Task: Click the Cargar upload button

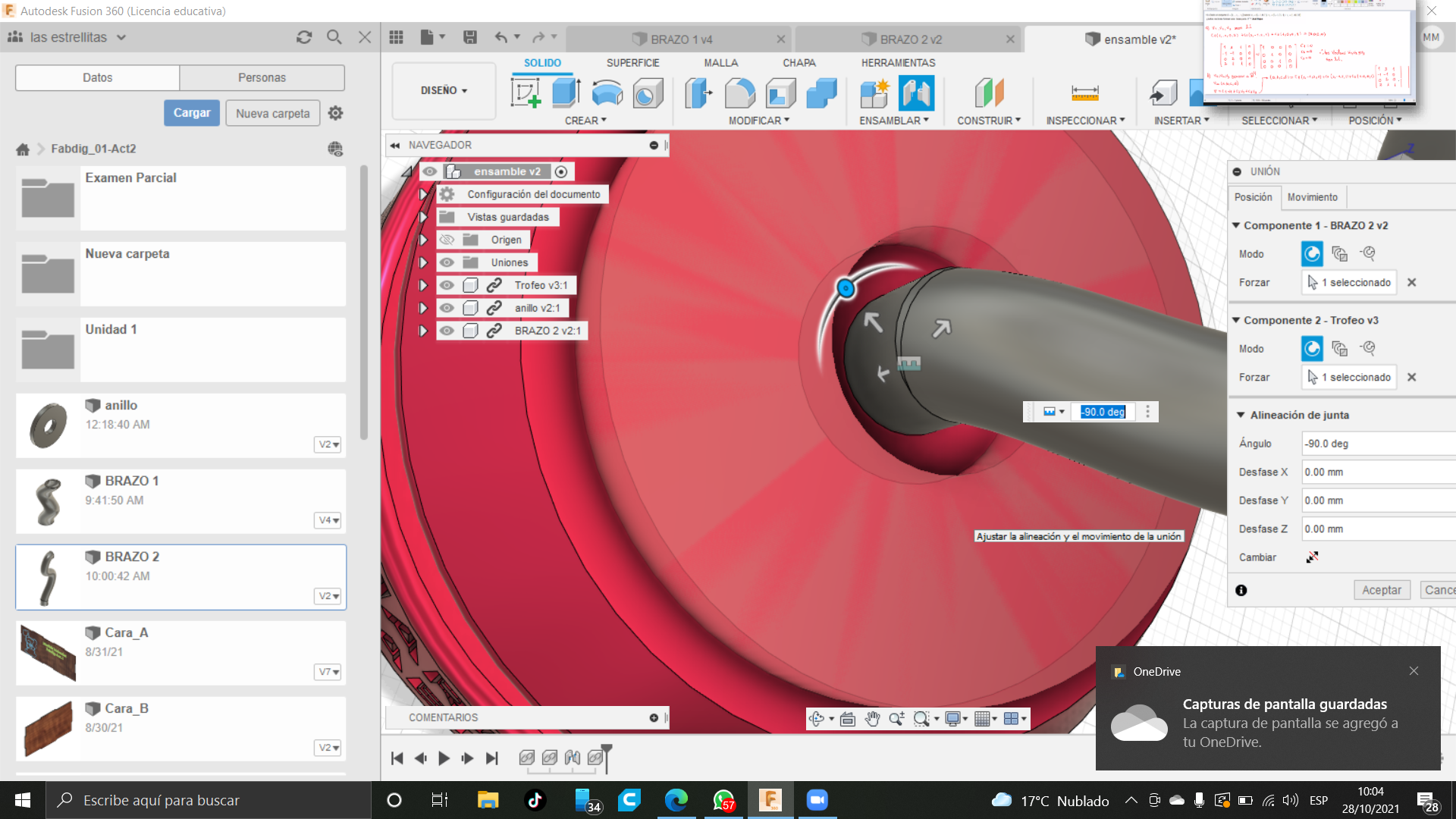Action: [192, 113]
